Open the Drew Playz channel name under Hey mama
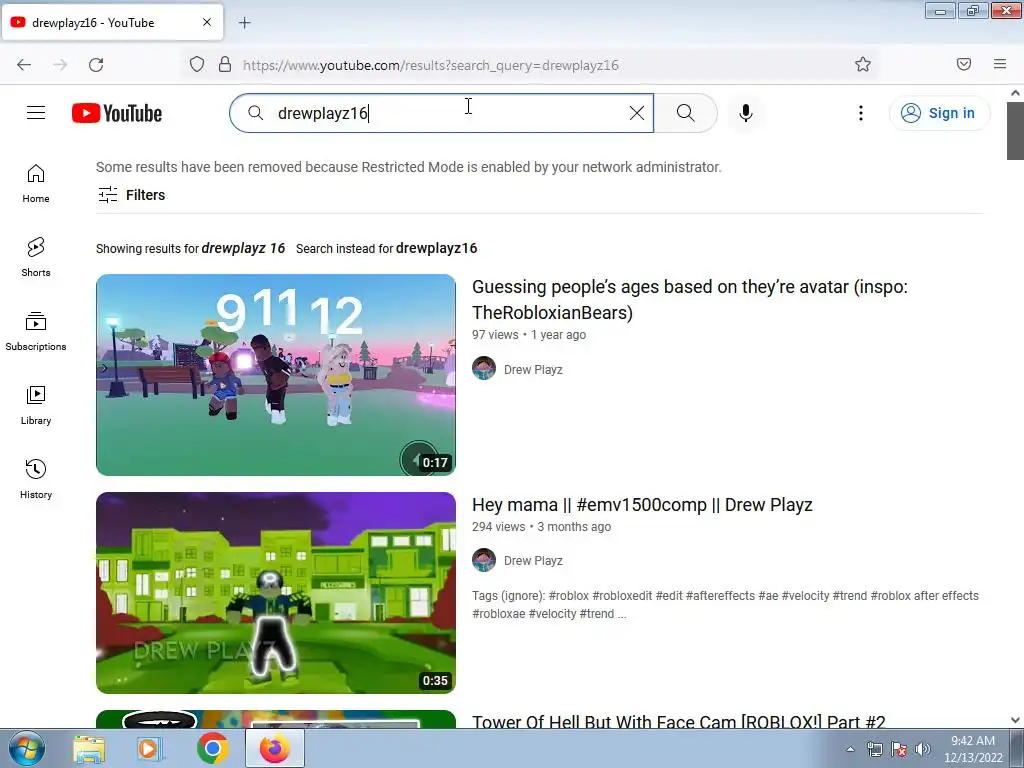The width and height of the screenshot is (1024, 768). [x=533, y=560]
